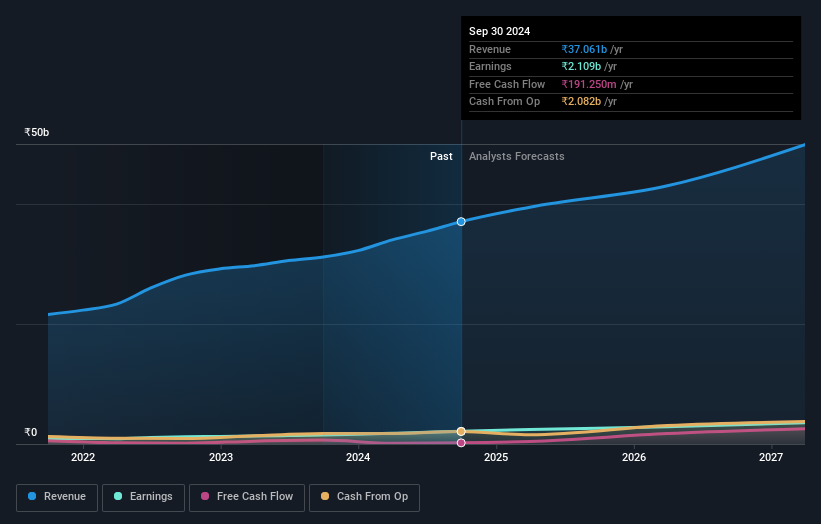This screenshot has width=821, height=524.
Task: Click the ₹50b y-axis label
Action: pos(37,132)
